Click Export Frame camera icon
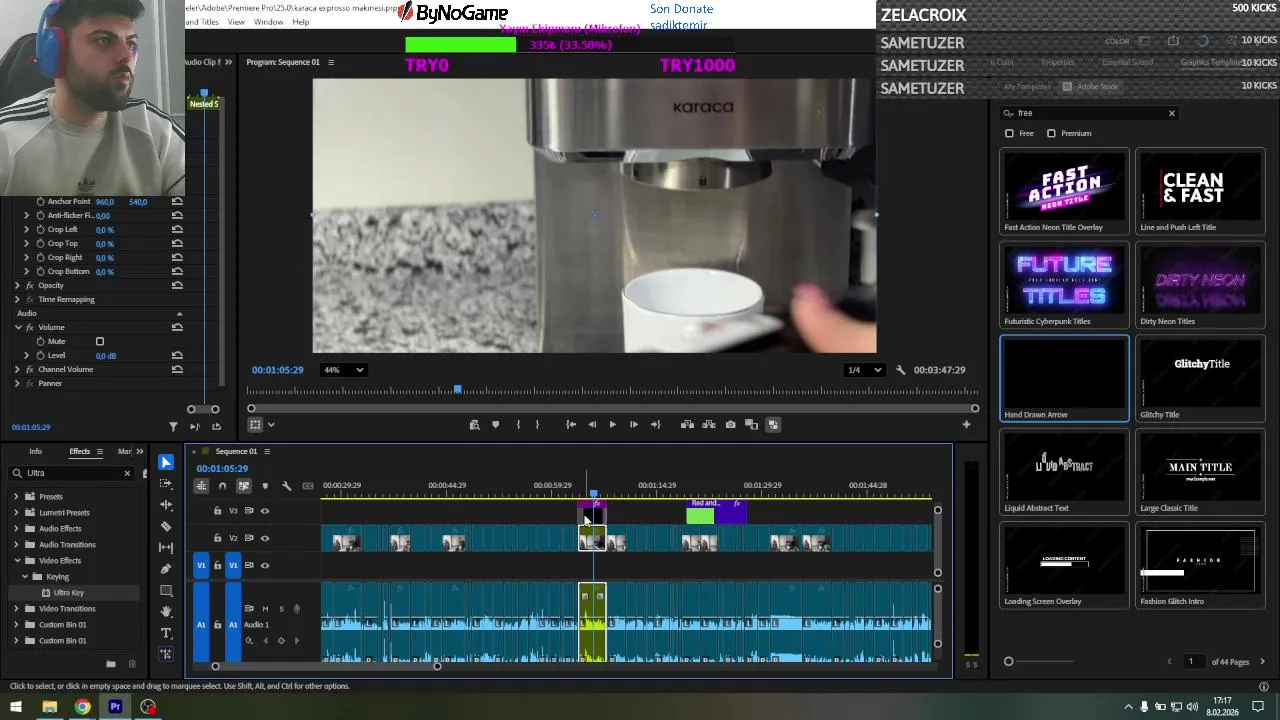The image size is (1280, 720). [730, 425]
